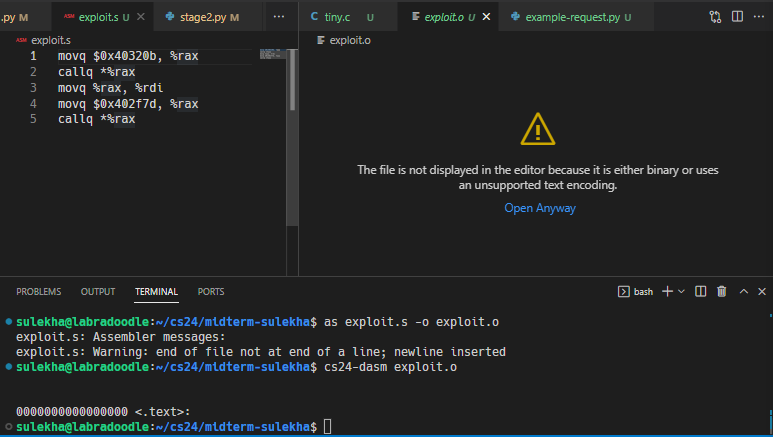Create a new terminal with plus icon
773x437 pixels.
click(x=668, y=291)
